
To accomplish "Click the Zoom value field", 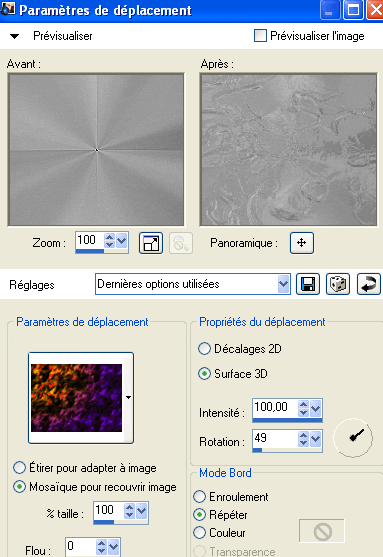I will (90, 240).
